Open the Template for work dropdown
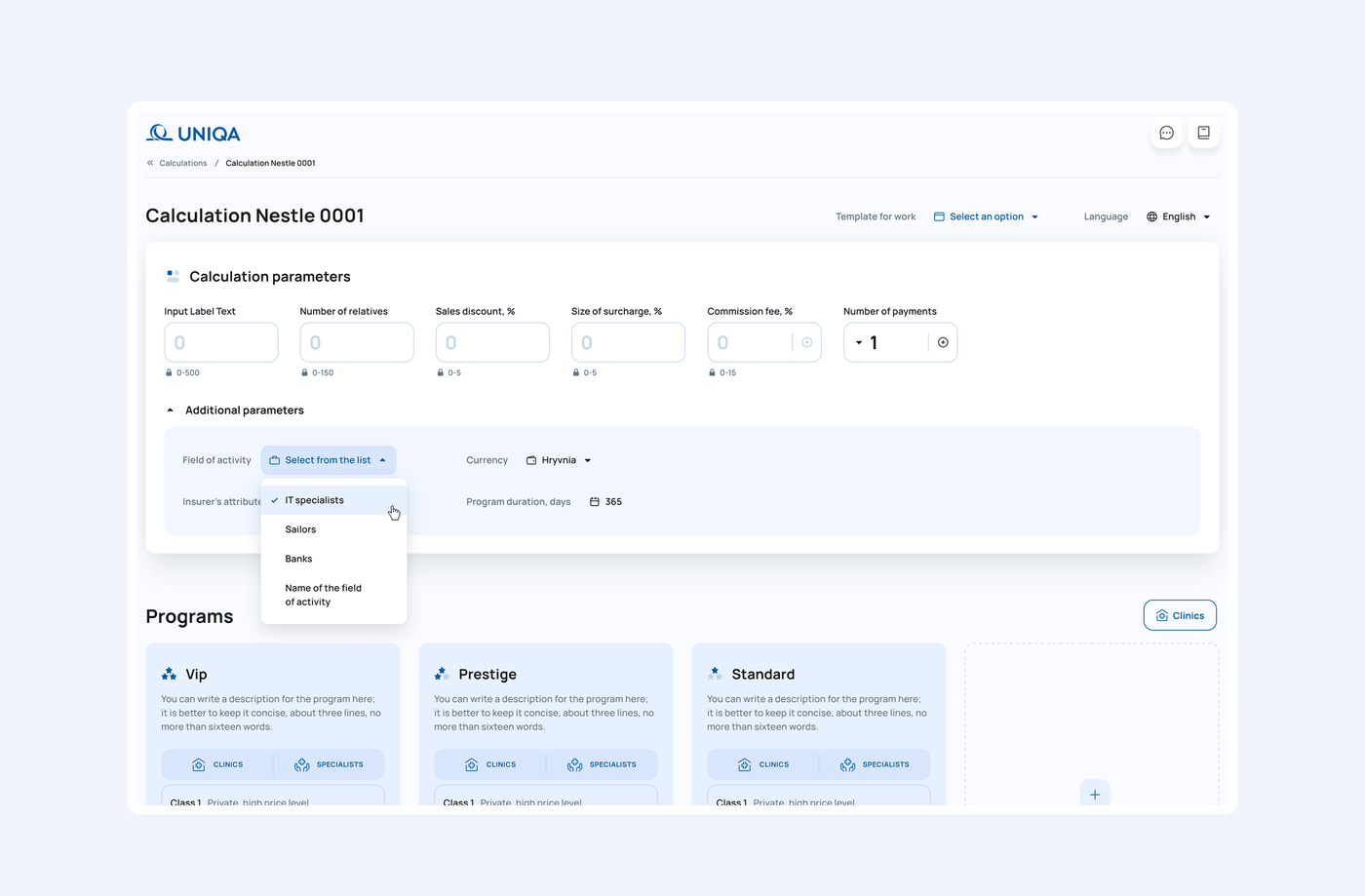 click(x=986, y=216)
